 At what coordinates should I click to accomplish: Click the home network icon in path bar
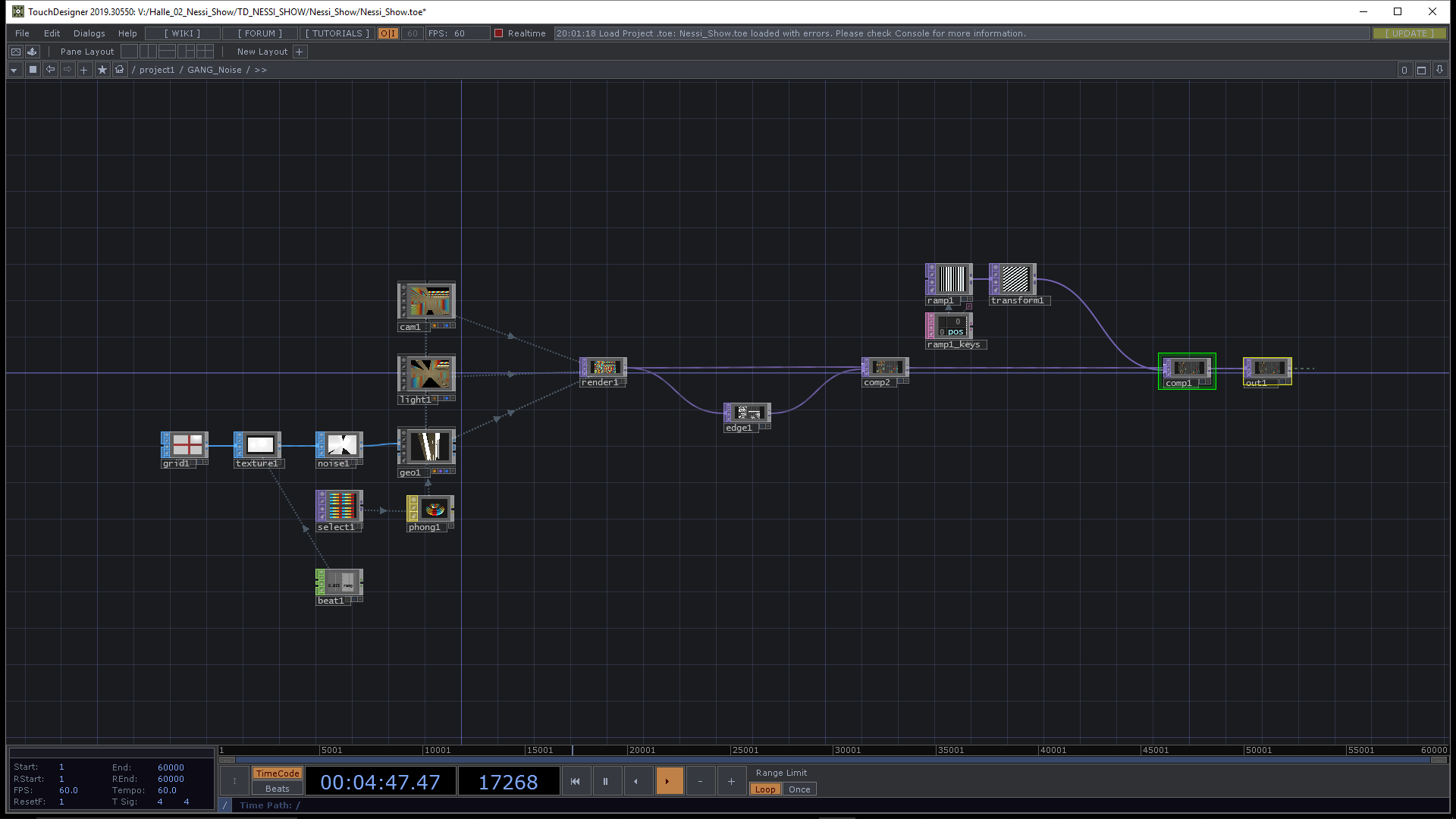coord(119,70)
